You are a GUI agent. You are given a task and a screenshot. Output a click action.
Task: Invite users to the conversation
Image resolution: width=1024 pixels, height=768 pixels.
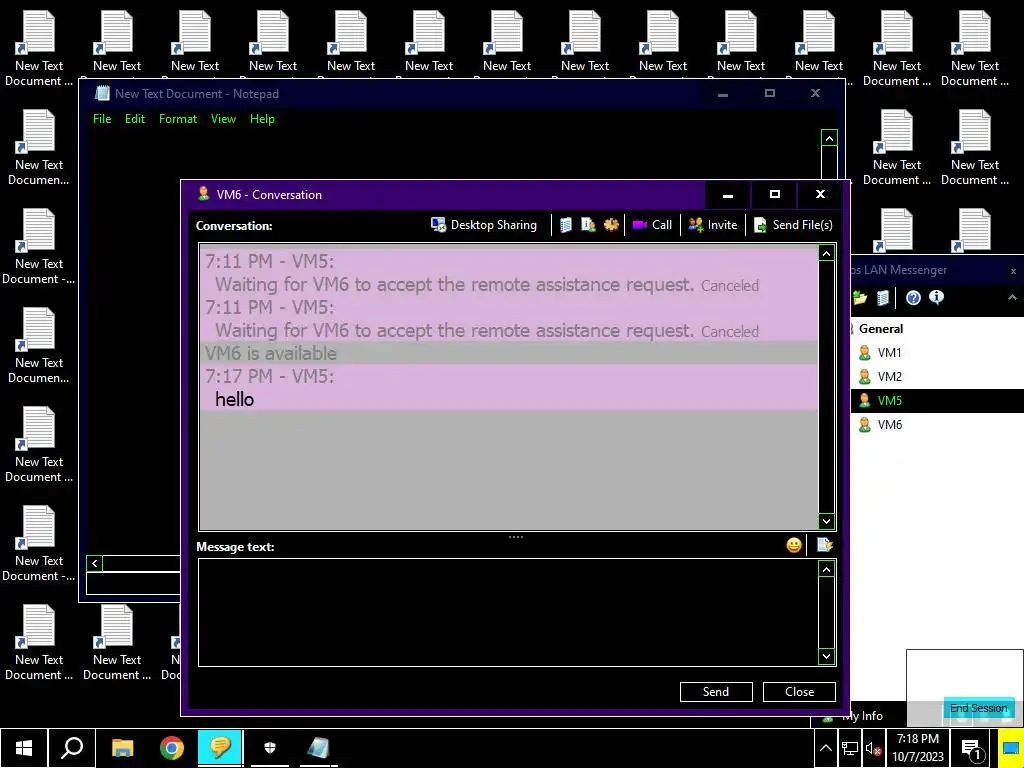click(x=712, y=225)
